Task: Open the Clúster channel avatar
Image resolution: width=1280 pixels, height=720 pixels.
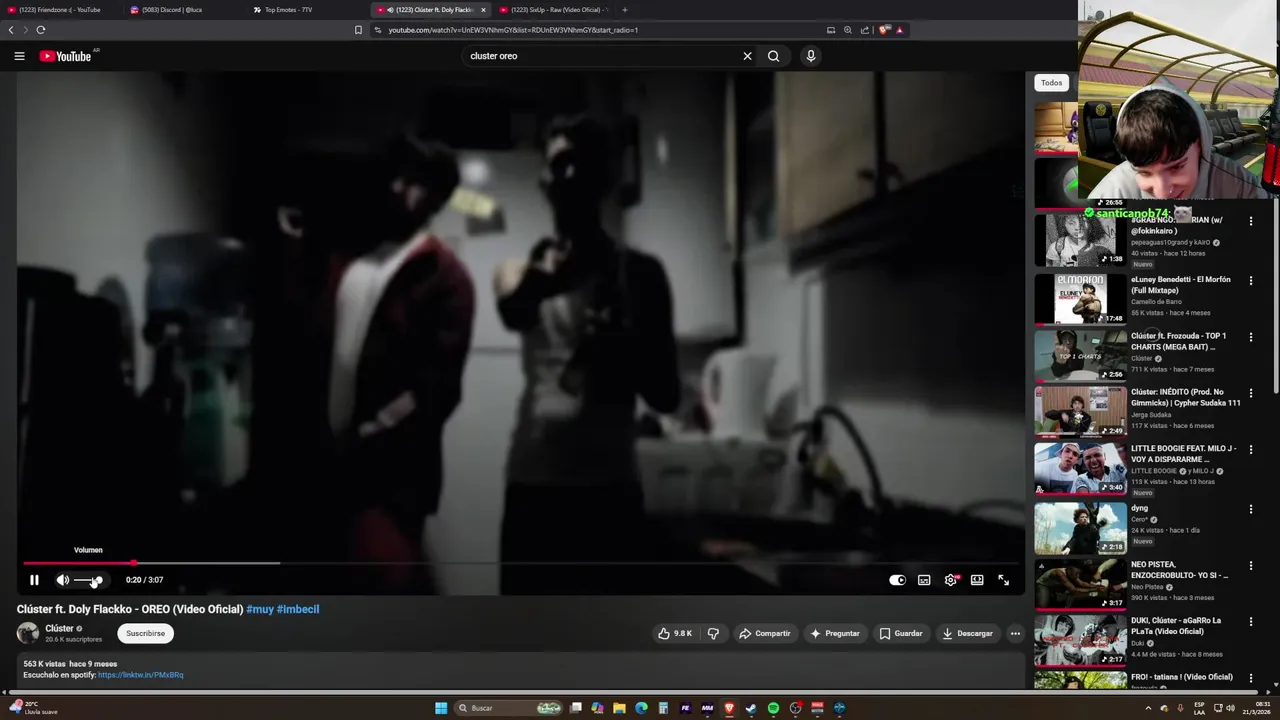Action: (28, 633)
